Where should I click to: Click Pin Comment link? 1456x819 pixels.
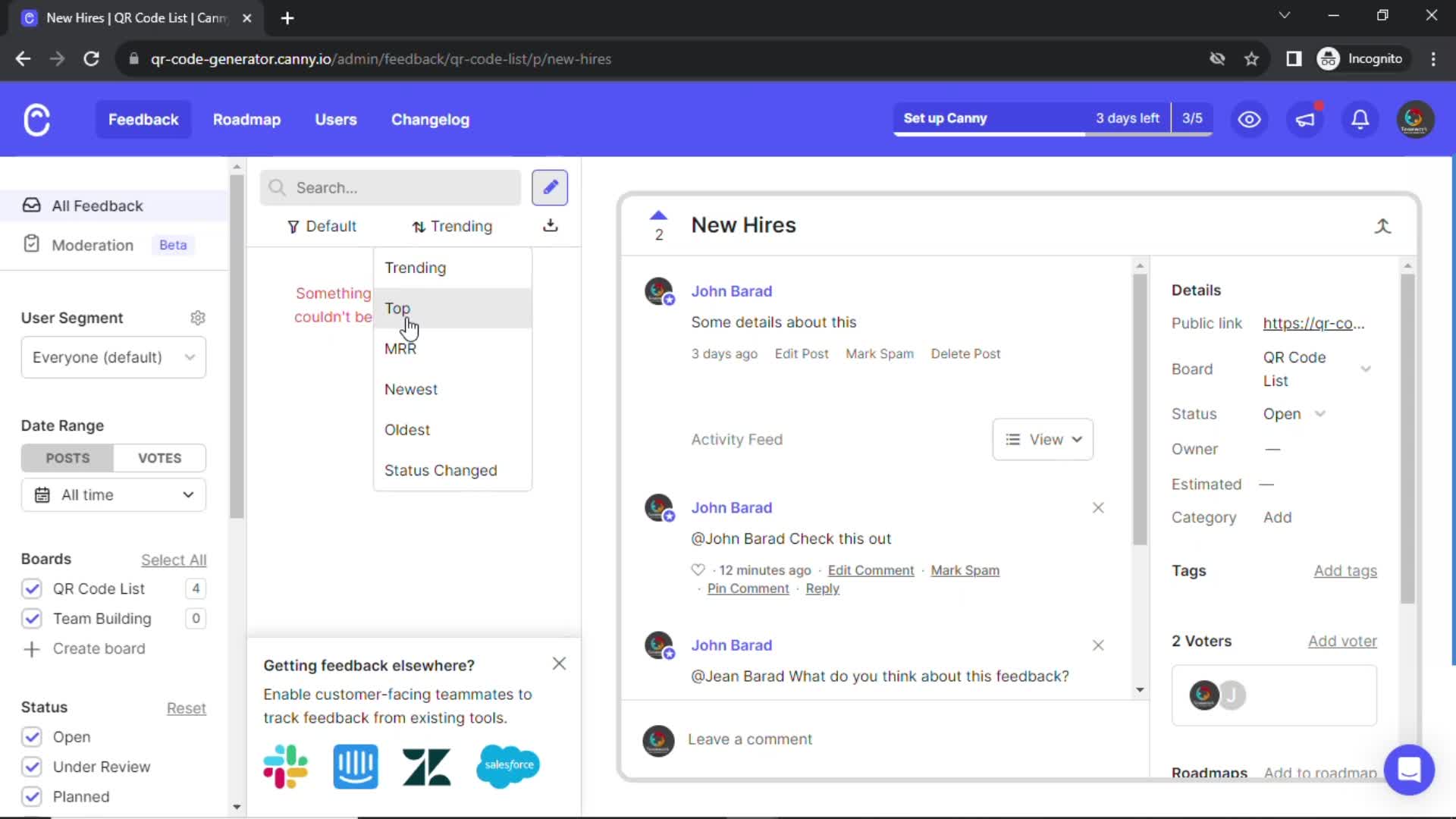point(748,589)
